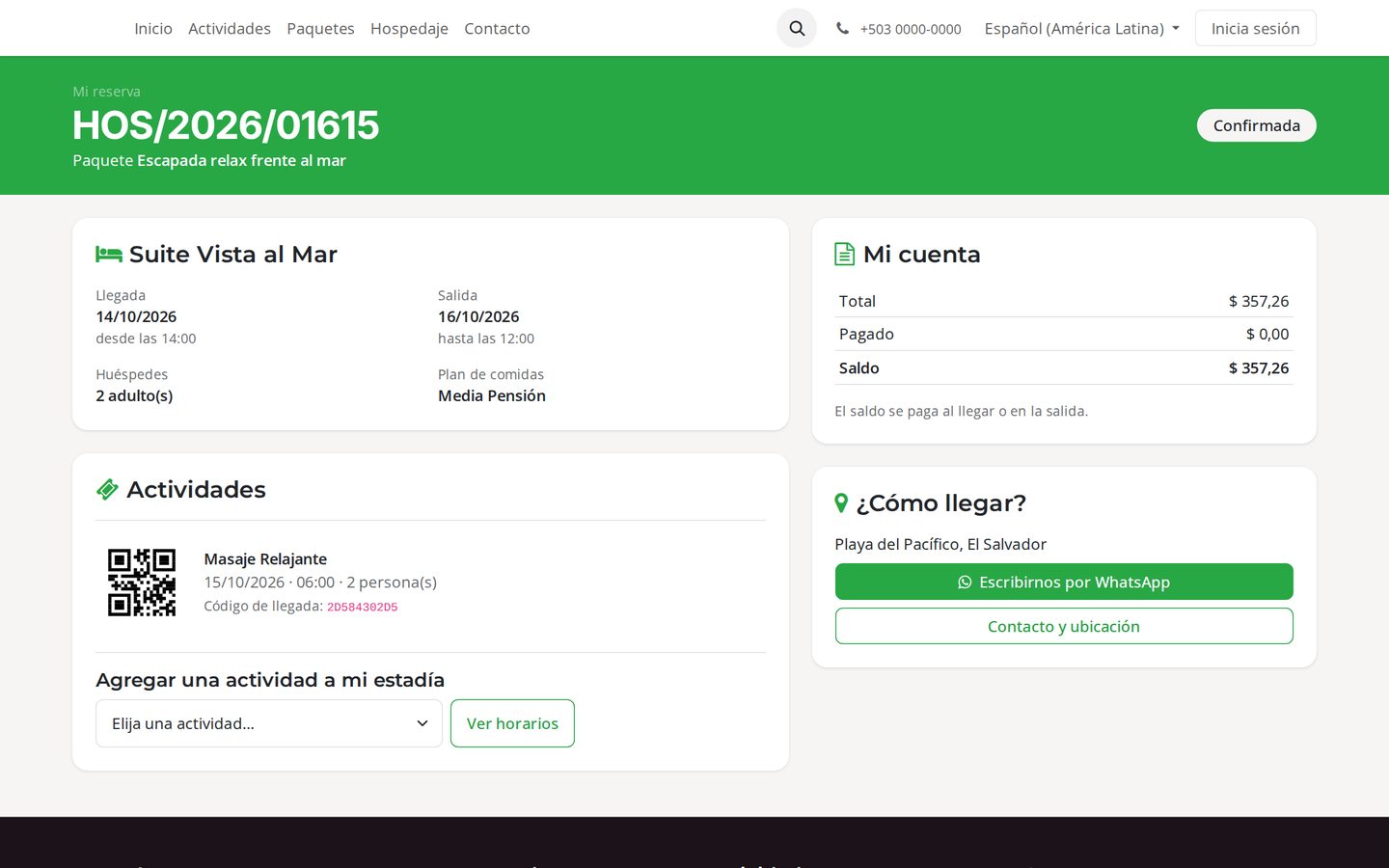Click the activity schedule '15/10/2026 · 06:00 · 2 persona(s)'
1389x868 pixels.
pos(320,583)
